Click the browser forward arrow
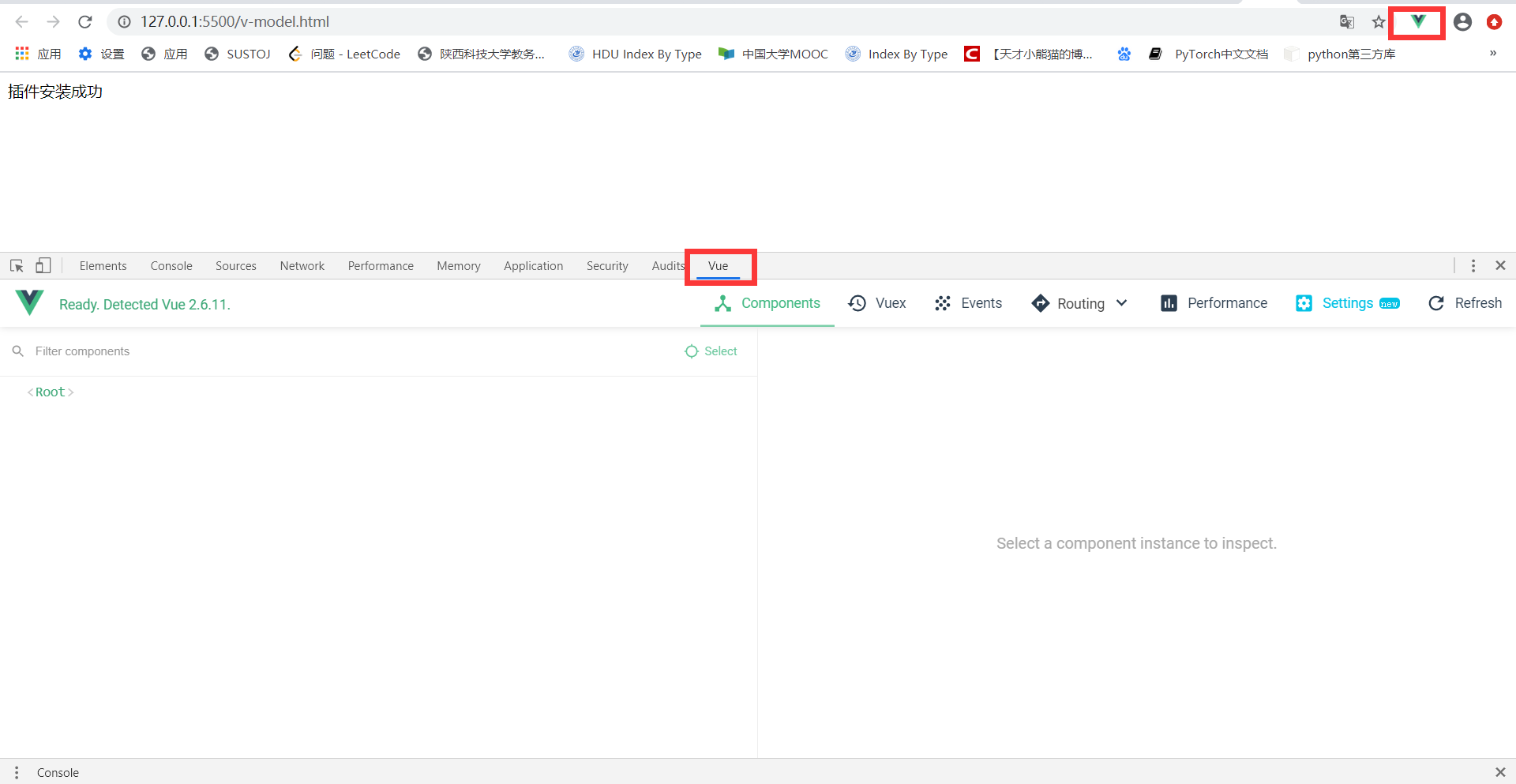The width and height of the screenshot is (1516, 784). [54, 22]
